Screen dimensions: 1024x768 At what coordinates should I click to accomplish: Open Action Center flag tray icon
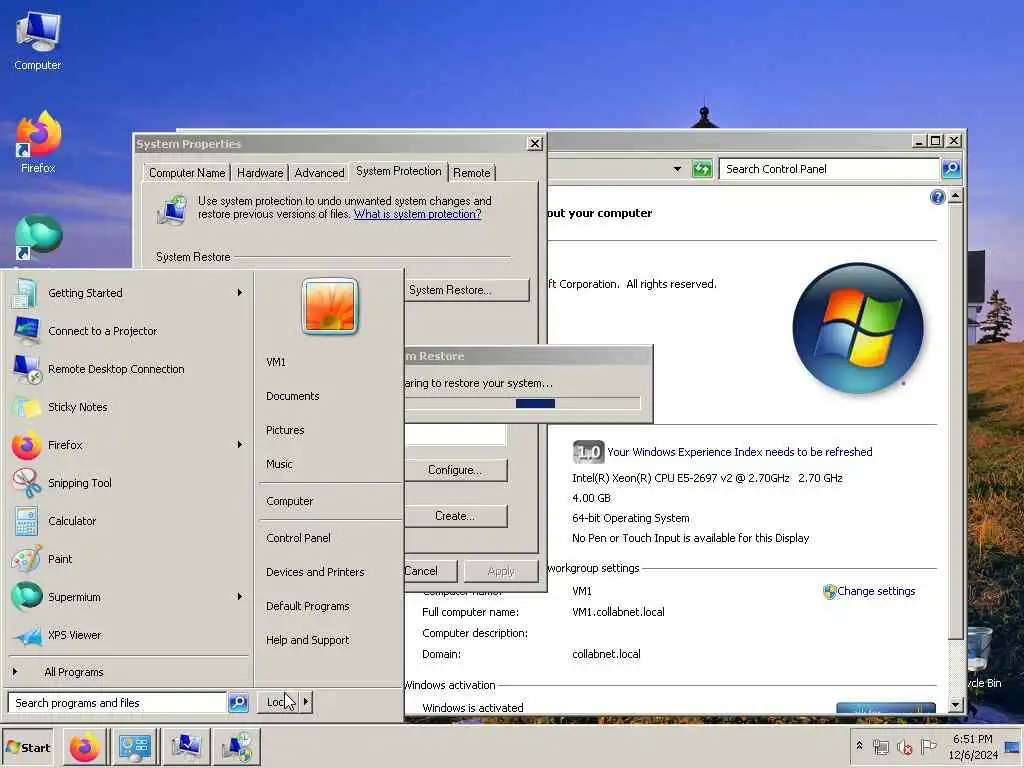click(928, 746)
